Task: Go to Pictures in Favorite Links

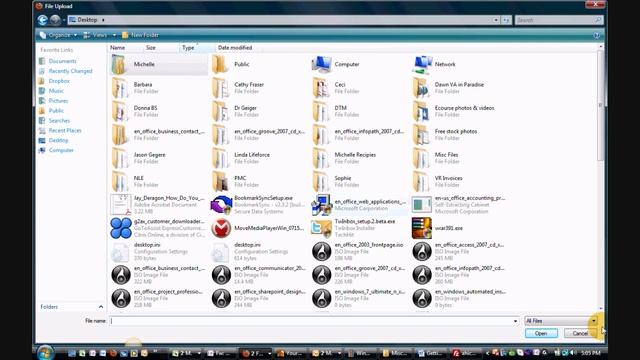Action: click(58, 101)
